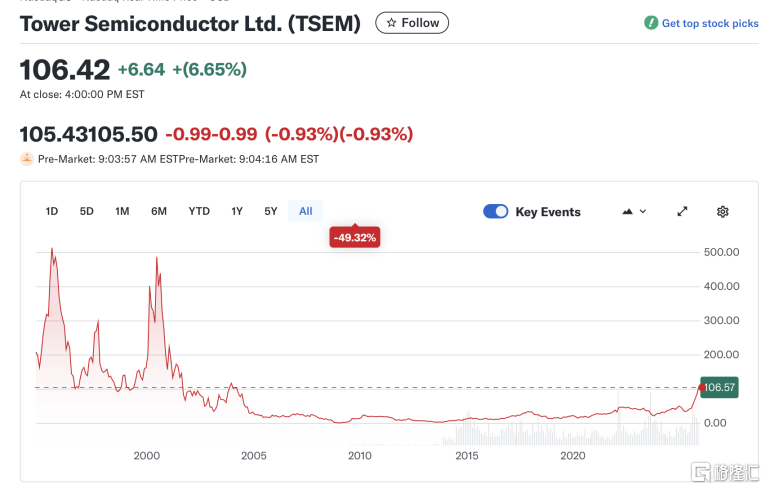Select the 1Y time range
766x489 pixels.
pos(237,211)
